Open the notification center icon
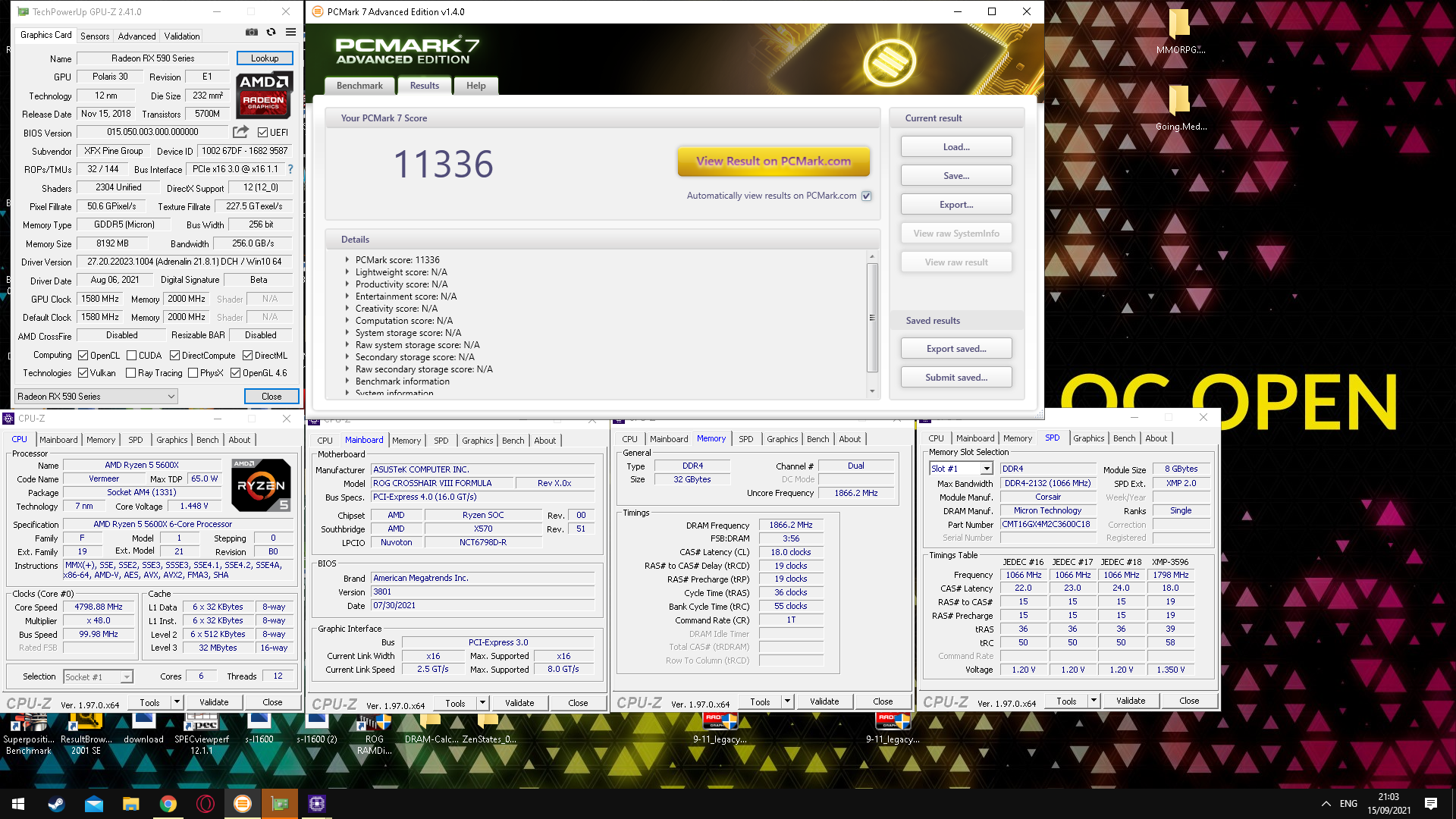The height and width of the screenshot is (819, 1456). (x=1430, y=804)
